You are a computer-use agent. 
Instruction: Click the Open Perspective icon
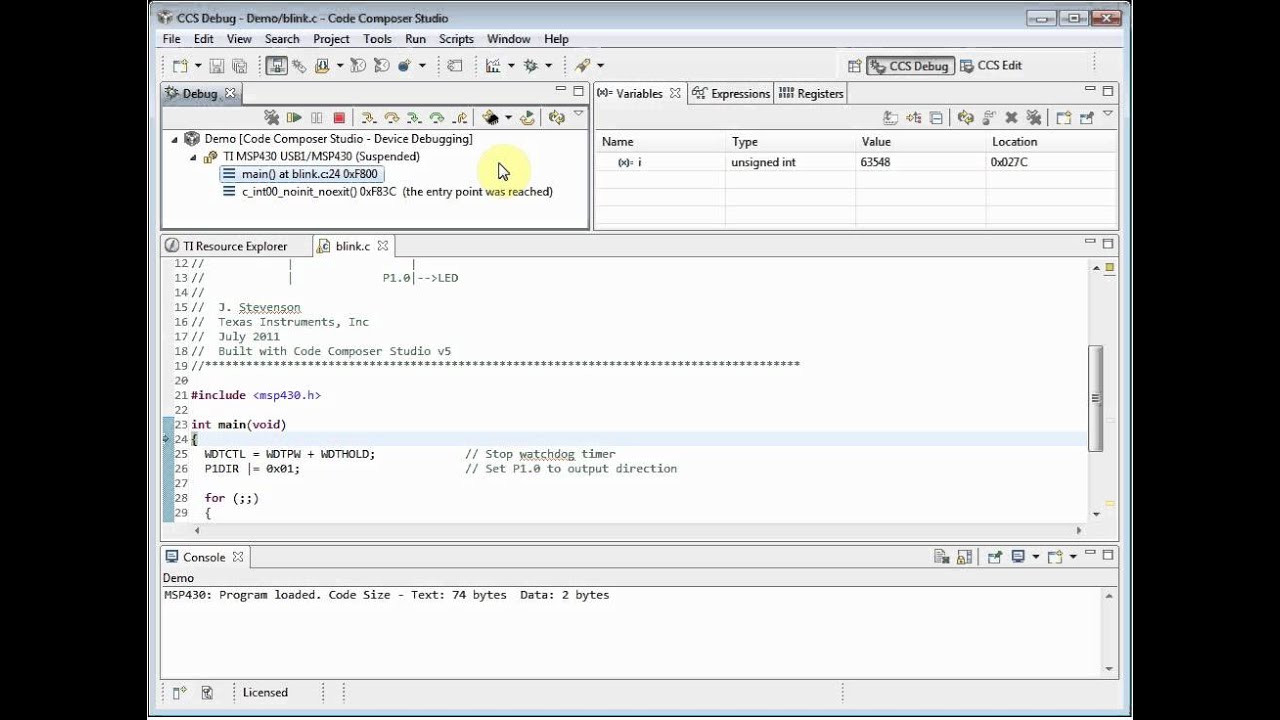pyautogui.click(x=854, y=66)
